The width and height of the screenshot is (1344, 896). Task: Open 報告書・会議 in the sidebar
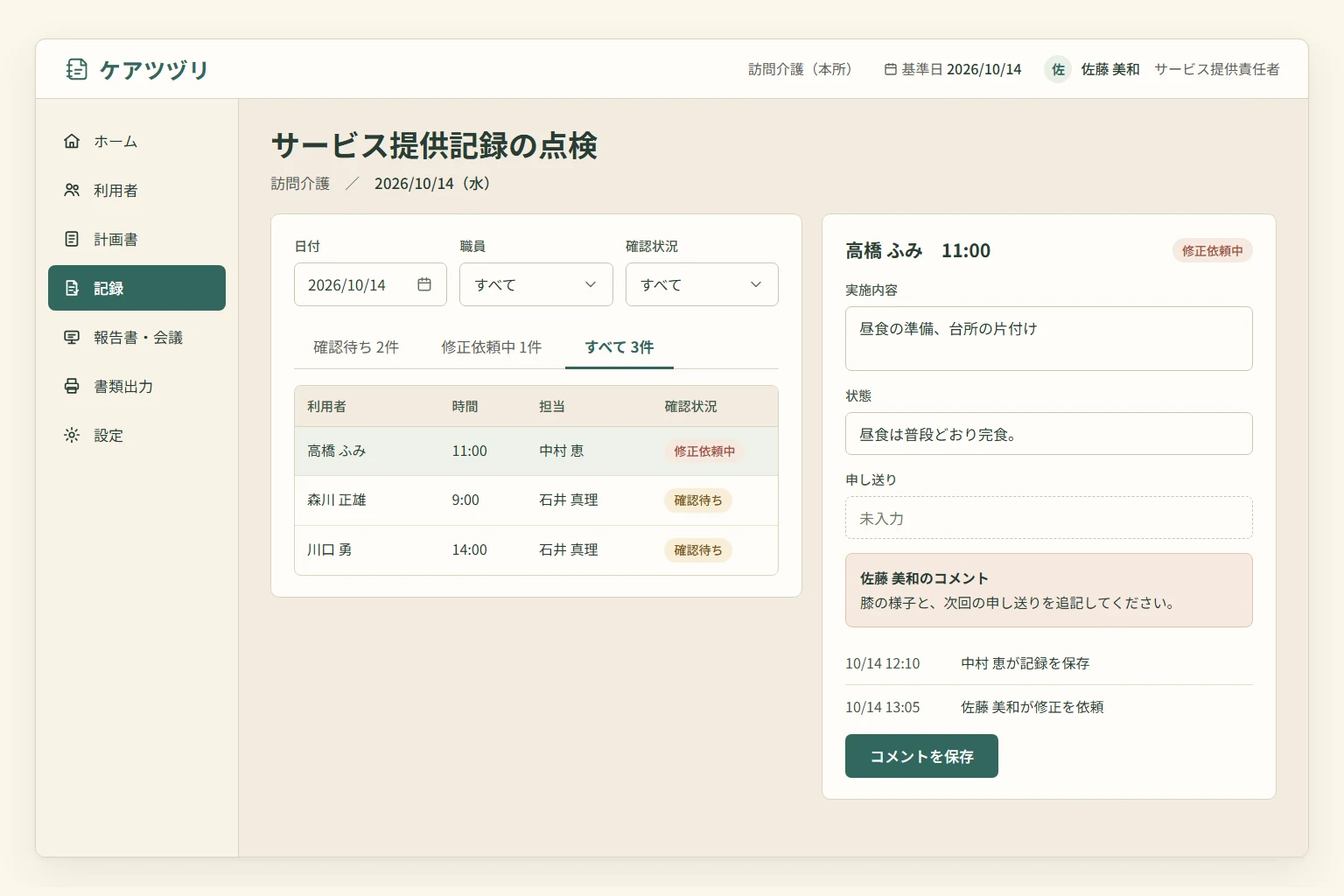[x=136, y=337]
